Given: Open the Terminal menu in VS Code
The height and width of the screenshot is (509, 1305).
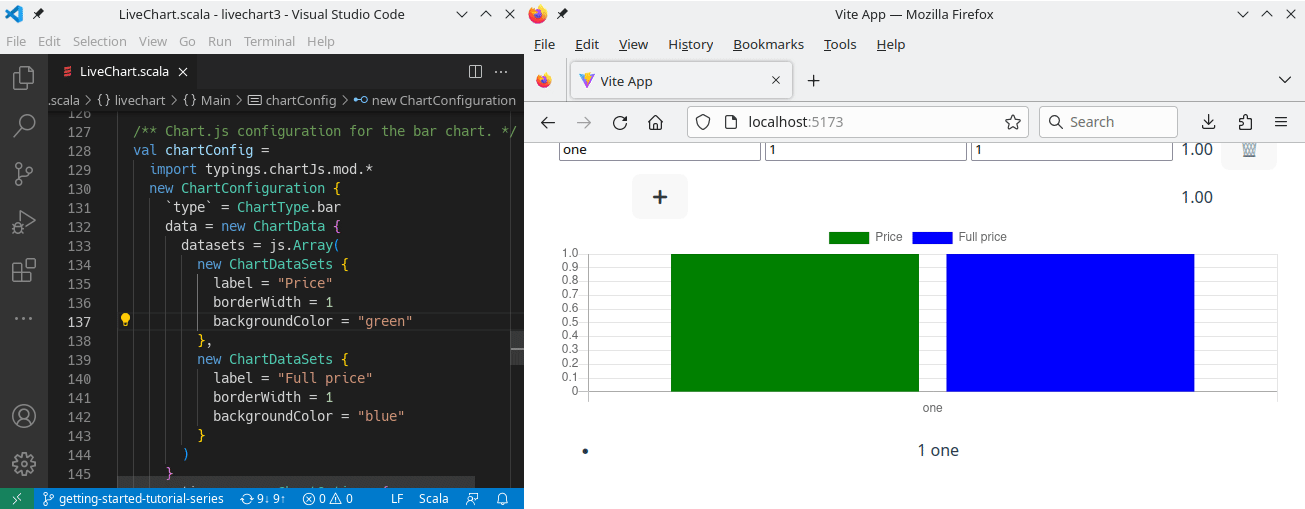Looking at the screenshot, I should coord(269,42).
